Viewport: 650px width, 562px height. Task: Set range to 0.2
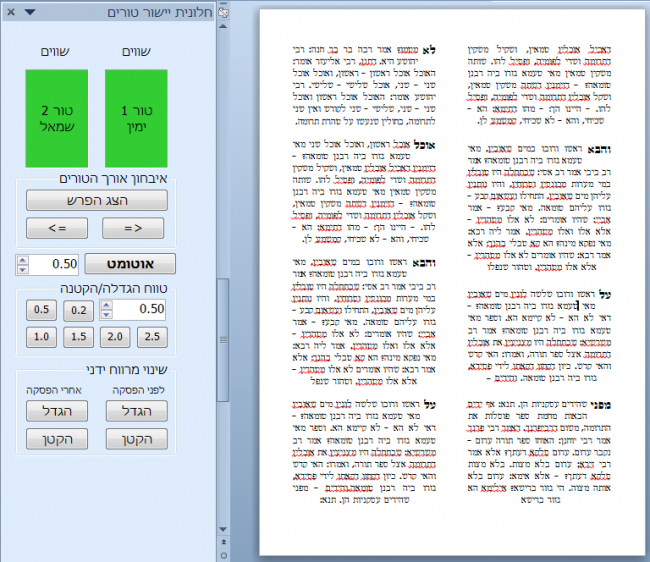point(78,310)
